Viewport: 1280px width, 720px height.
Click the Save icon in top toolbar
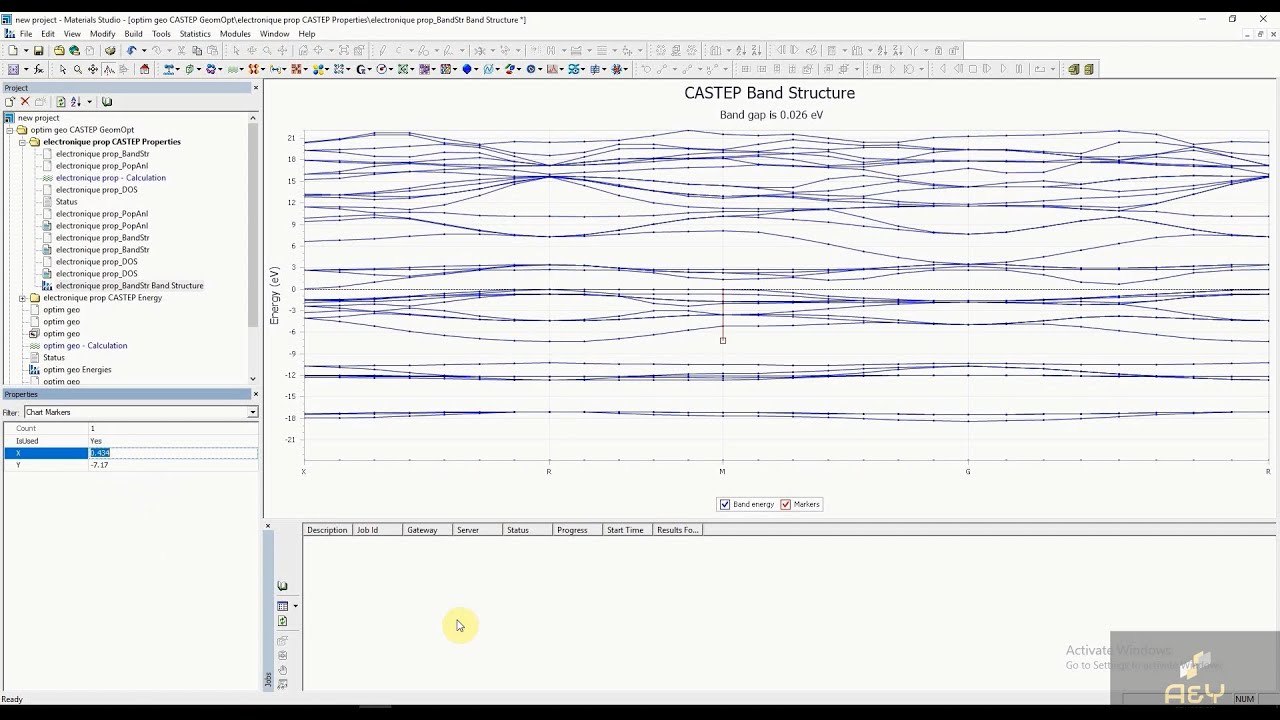point(39,50)
